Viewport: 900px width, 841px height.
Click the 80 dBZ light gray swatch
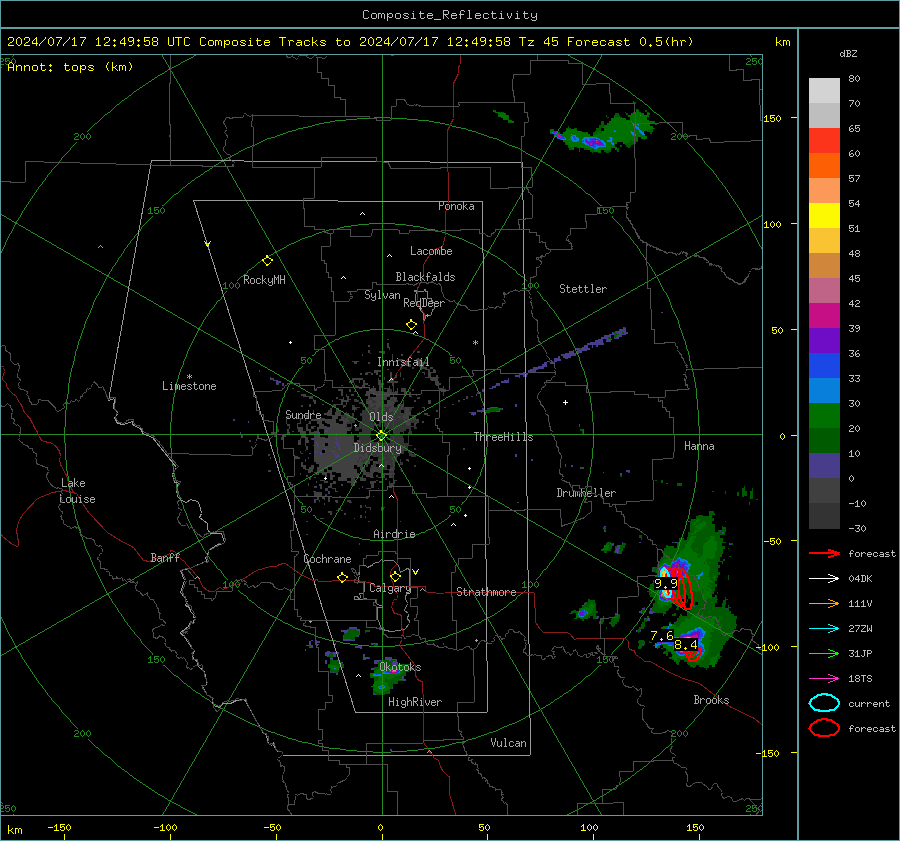coord(824,91)
